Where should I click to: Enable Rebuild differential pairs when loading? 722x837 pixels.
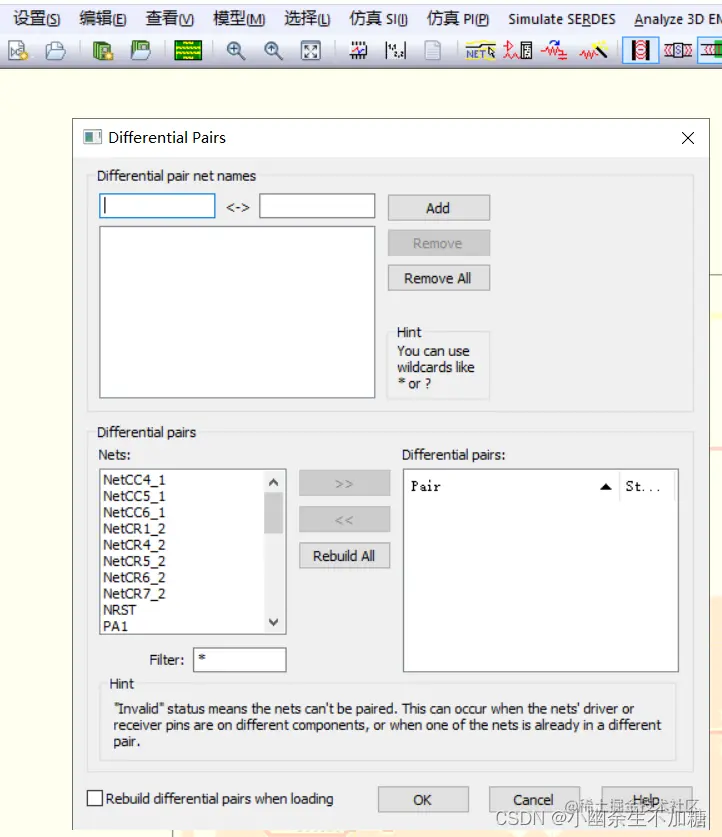[95, 799]
